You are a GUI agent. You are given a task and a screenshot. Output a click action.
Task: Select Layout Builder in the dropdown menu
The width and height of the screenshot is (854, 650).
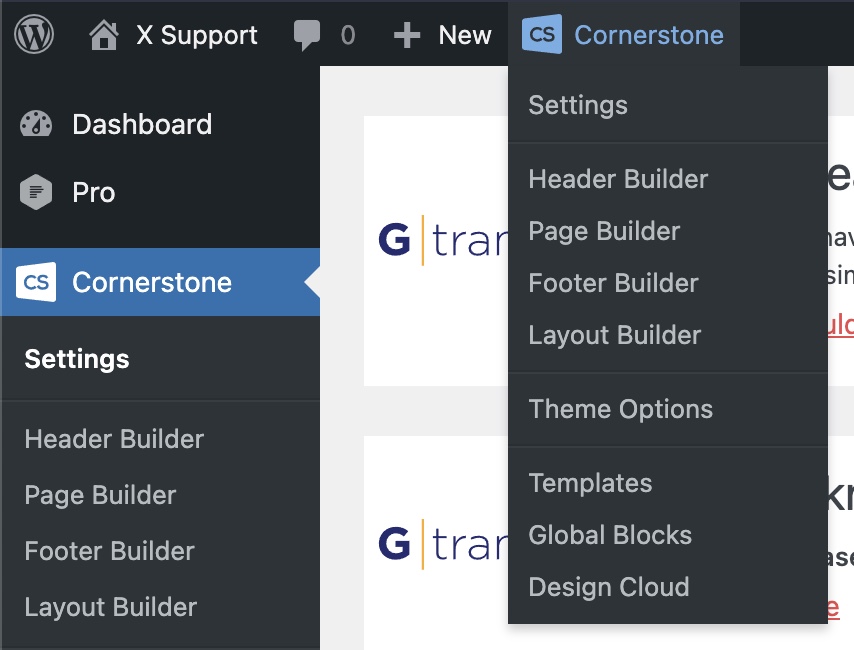pyautogui.click(x=614, y=335)
